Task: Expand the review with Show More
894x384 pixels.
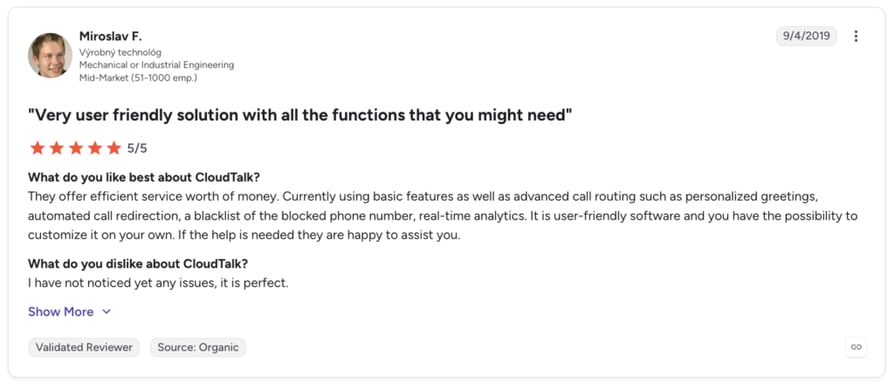Action: (60, 312)
